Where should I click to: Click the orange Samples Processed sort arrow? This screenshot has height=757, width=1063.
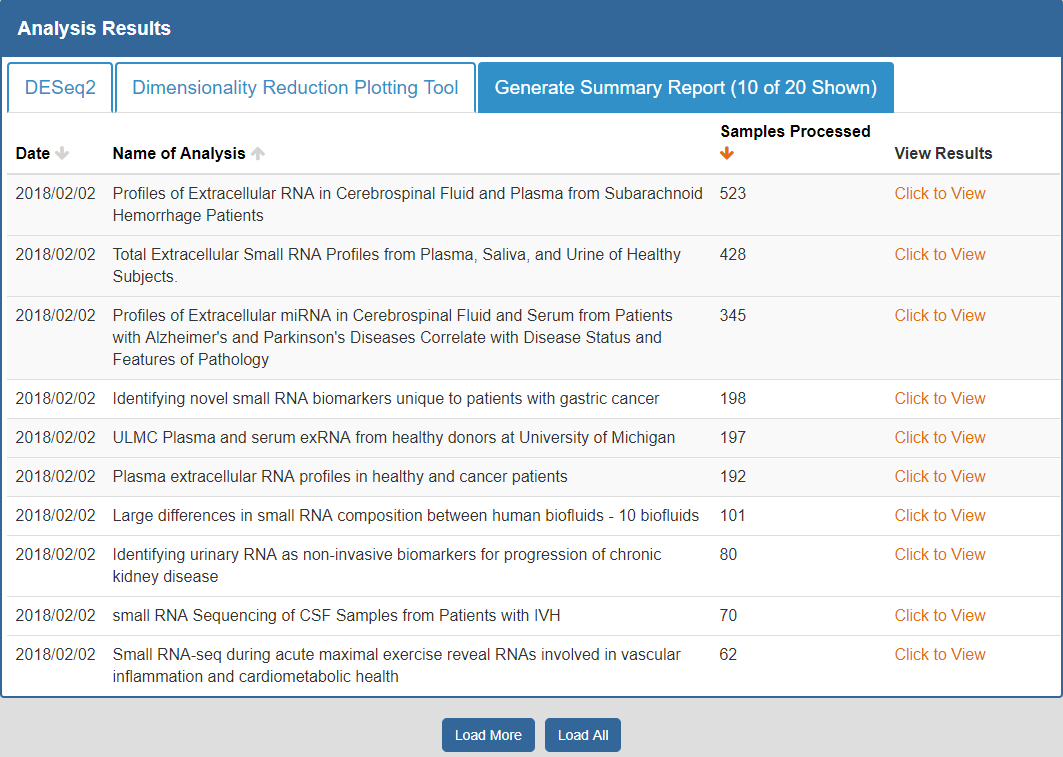coord(727,153)
